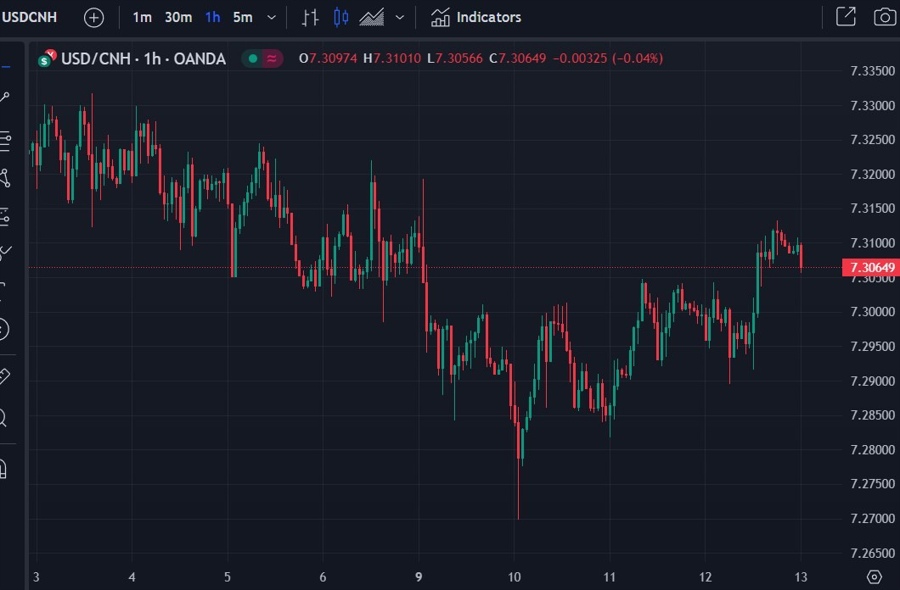Click the low value L7.30566

coord(455,58)
